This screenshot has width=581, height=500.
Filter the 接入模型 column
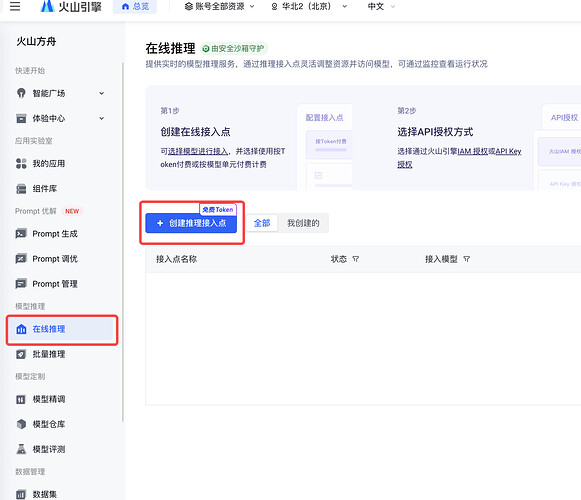pos(467,259)
